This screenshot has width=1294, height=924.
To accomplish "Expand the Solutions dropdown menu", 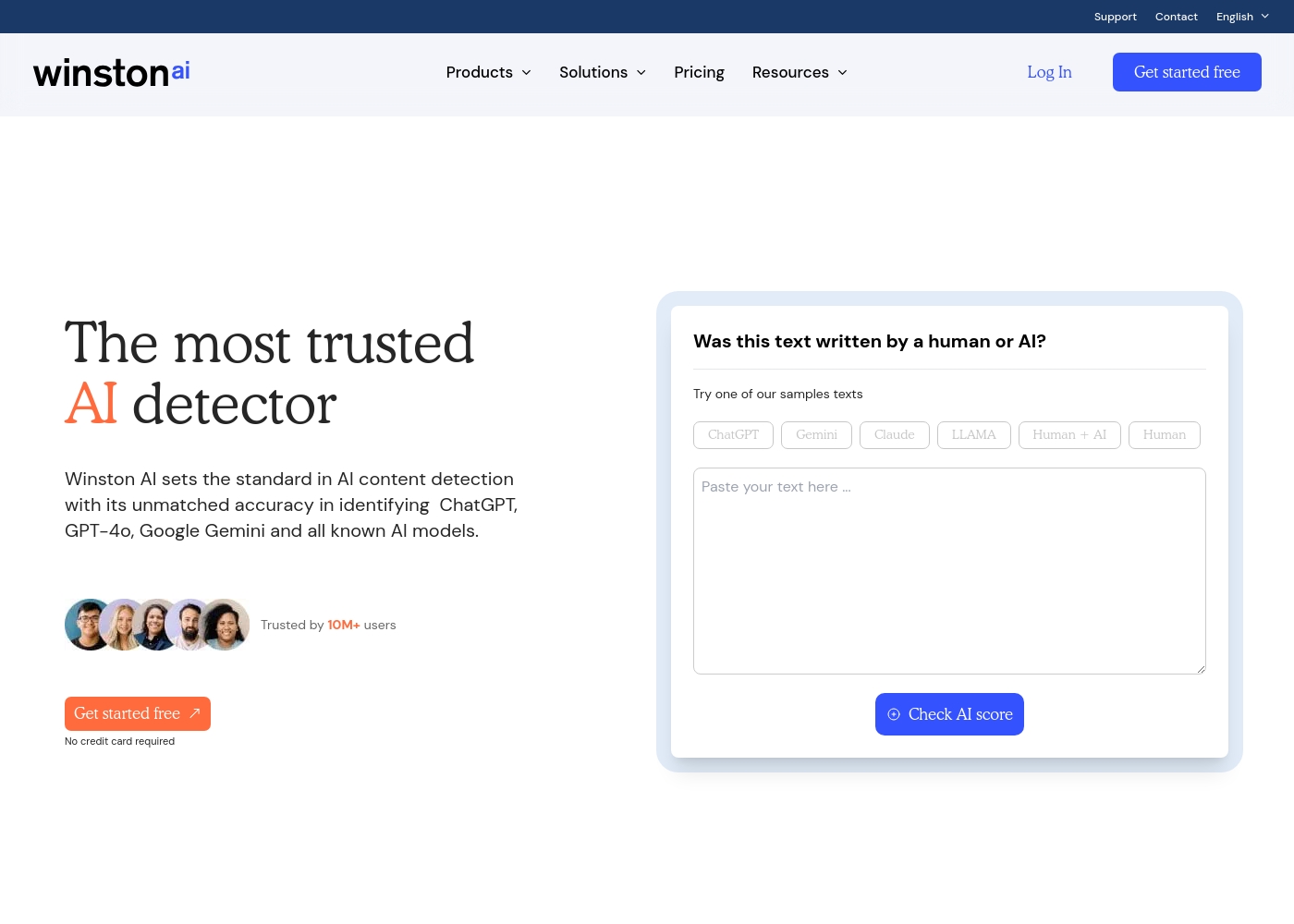I will click(x=602, y=72).
